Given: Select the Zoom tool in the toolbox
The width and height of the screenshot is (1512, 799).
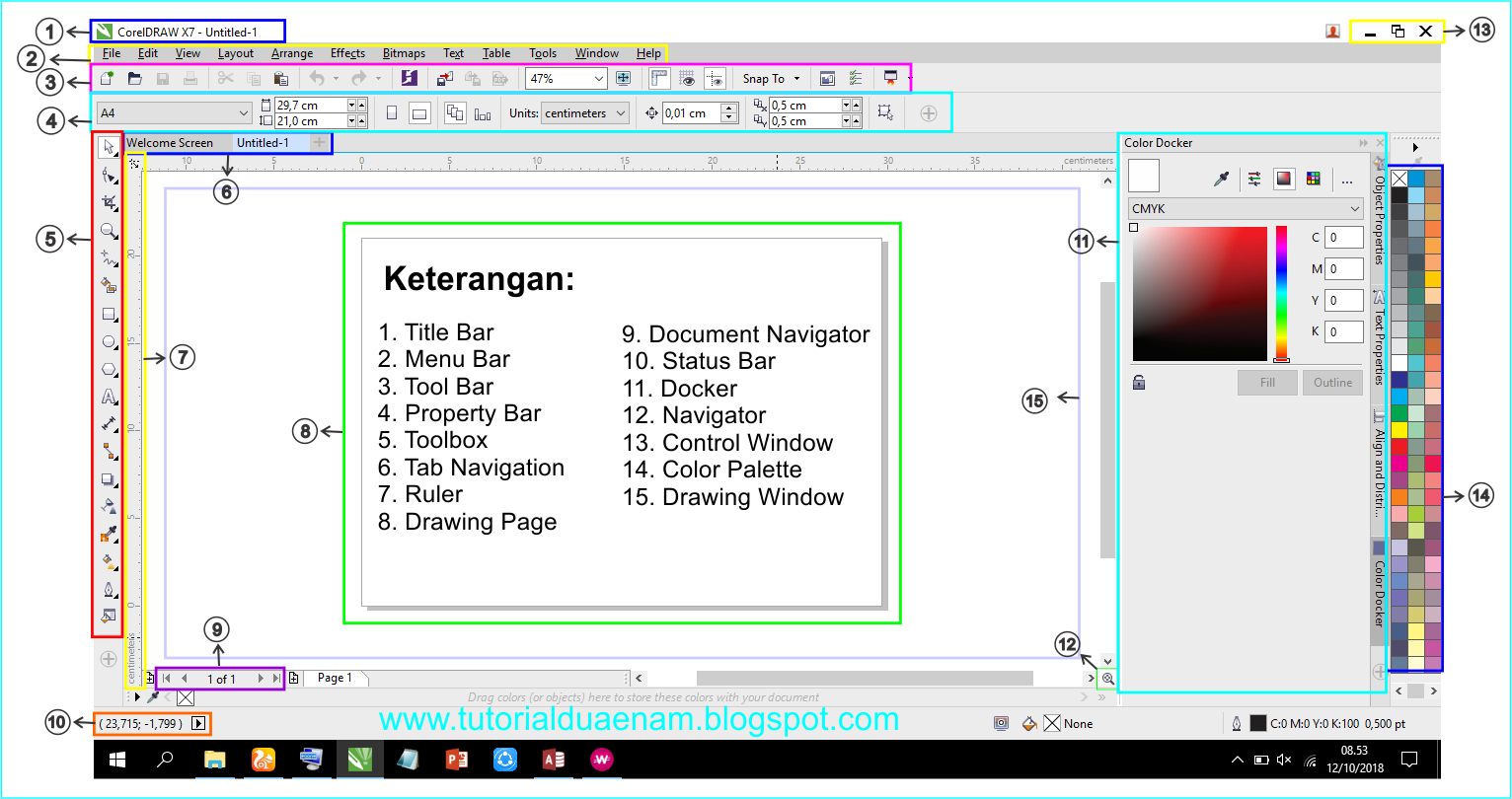Looking at the screenshot, I should pyautogui.click(x=109, y=231).
